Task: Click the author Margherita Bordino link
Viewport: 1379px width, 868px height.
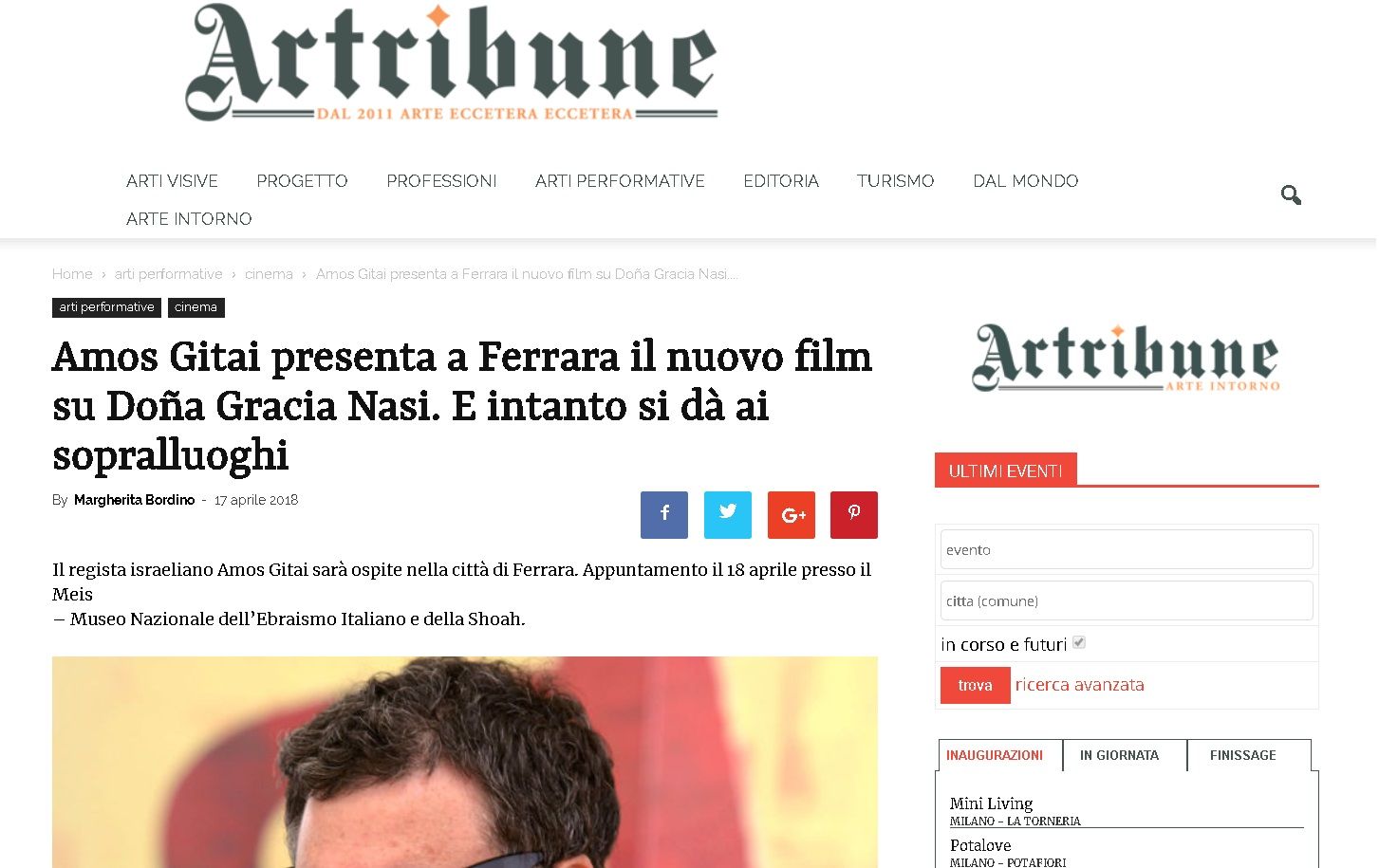Action: point(134,500)
